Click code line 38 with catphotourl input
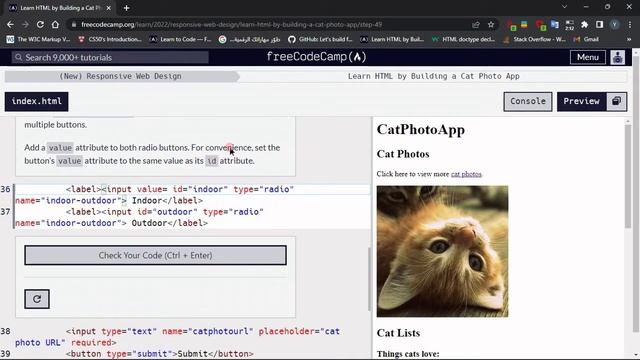This screenshot has height=360, width=640. (x=192, y=337)
